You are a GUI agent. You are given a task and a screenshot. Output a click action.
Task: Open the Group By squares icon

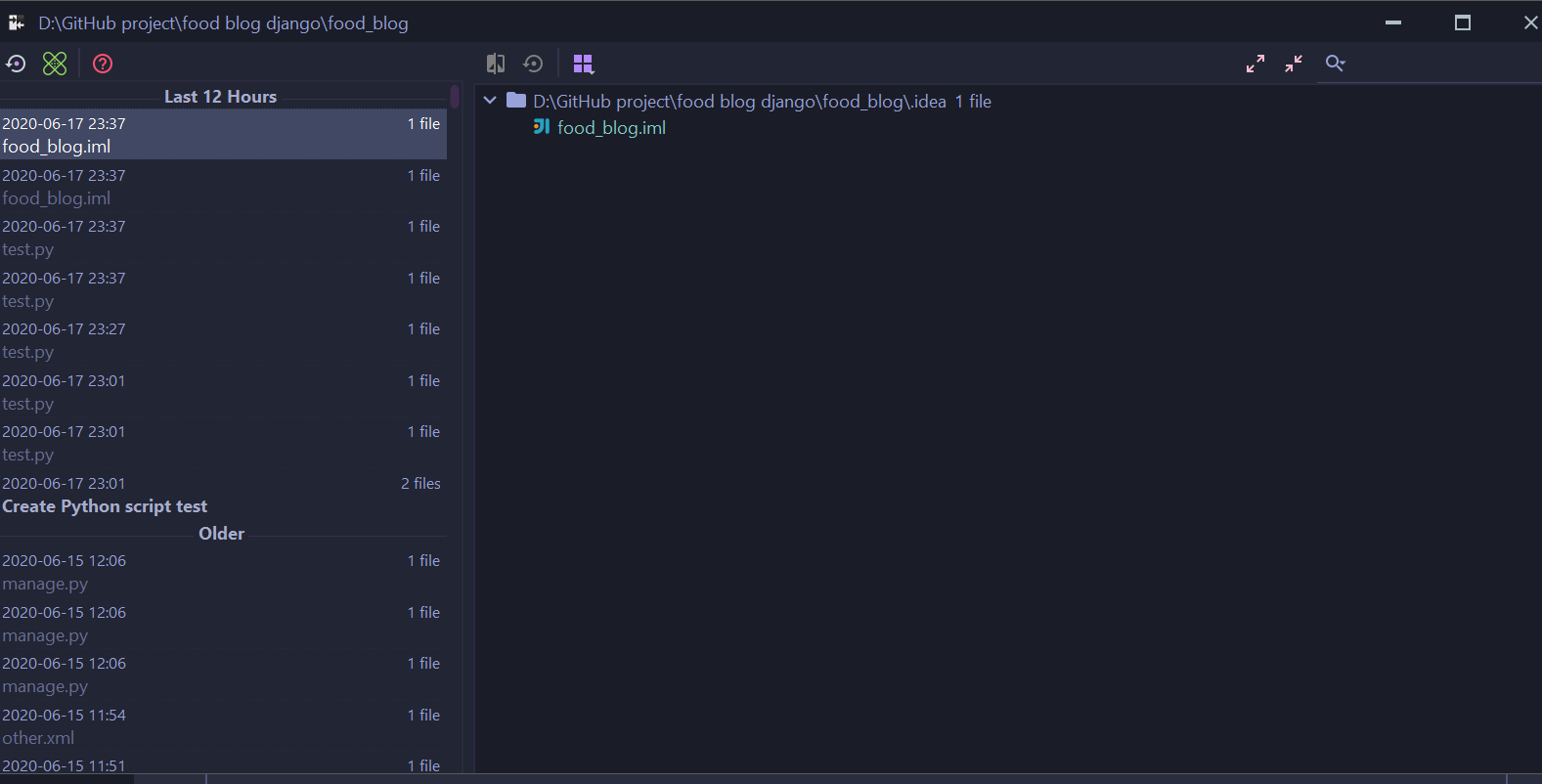584,64
